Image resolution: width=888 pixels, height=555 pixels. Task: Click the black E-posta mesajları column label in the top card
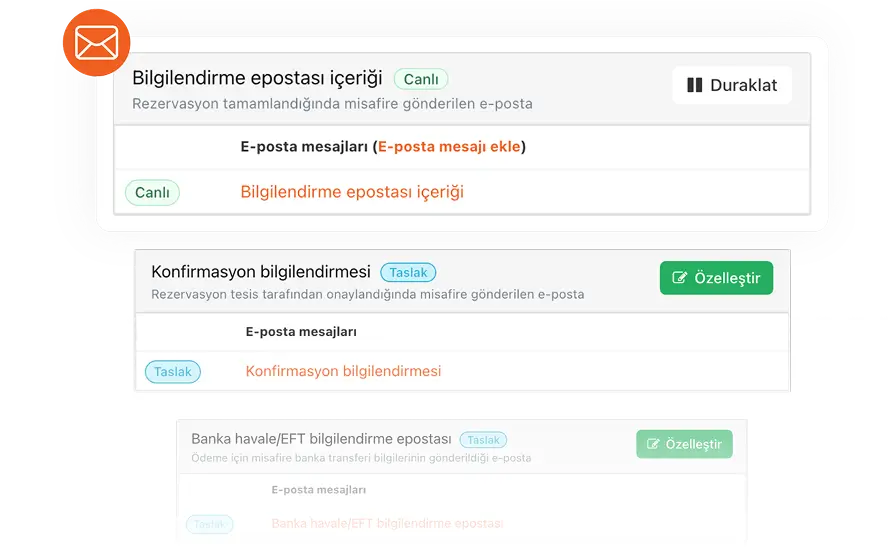(x=304, y=147)
